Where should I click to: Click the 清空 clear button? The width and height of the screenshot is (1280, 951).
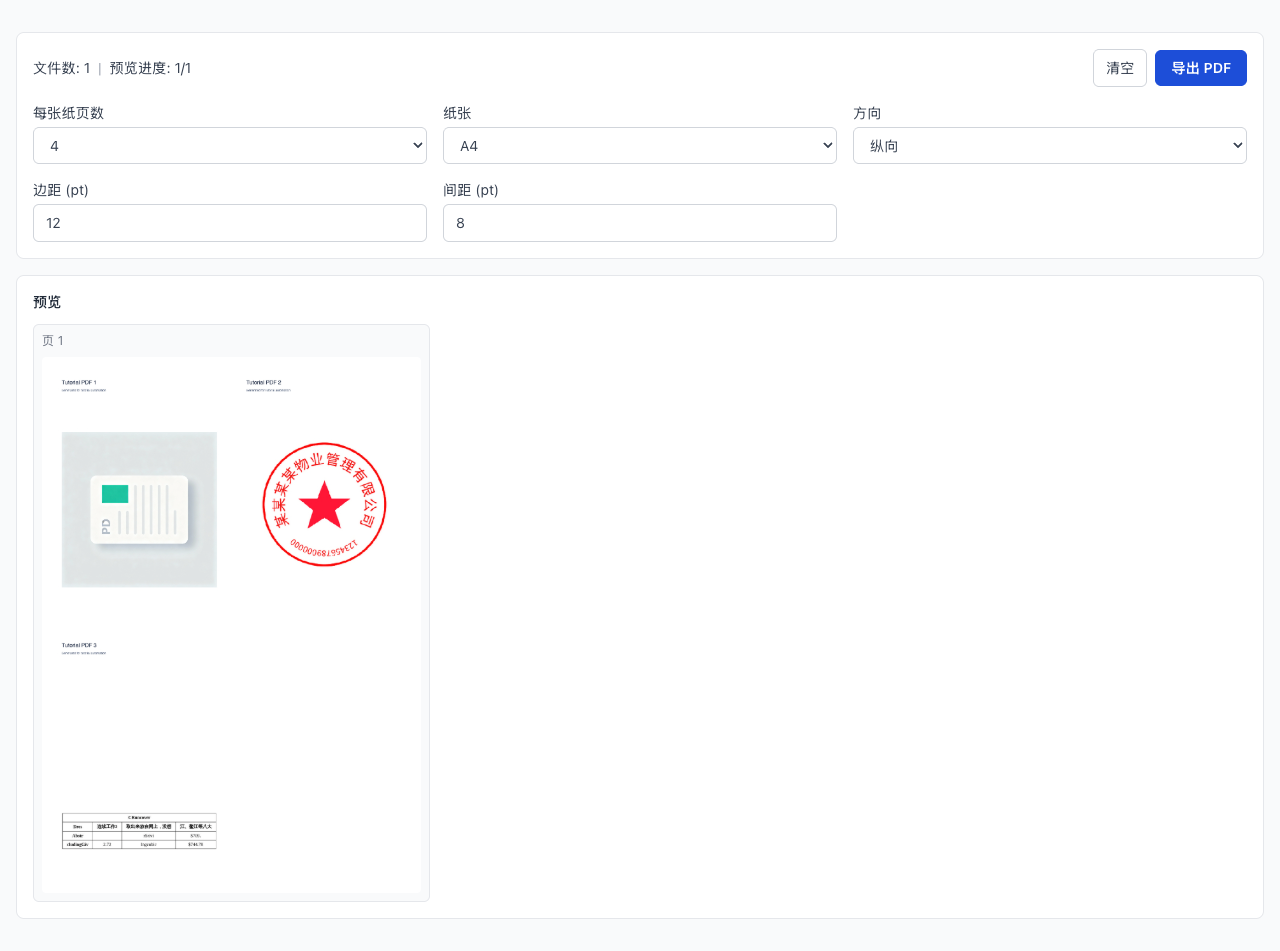tap(1119, 67)
